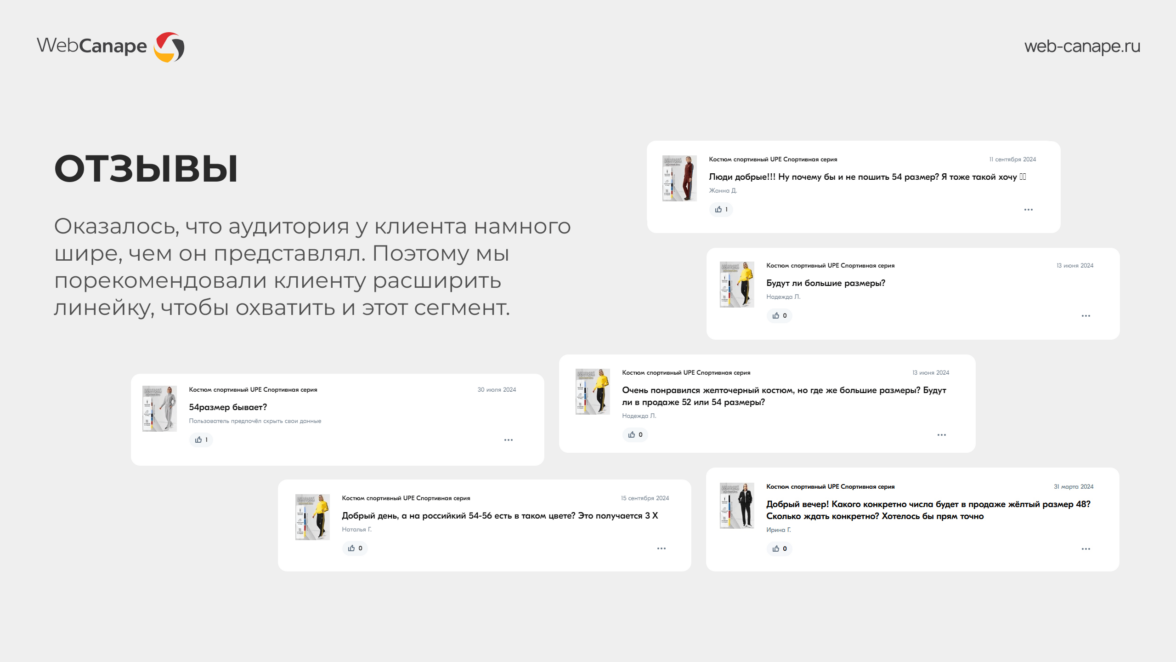This screenshot has height=662, width=1176.
Task: Open more options on "54размер бывает?" review
Action: 508,440
